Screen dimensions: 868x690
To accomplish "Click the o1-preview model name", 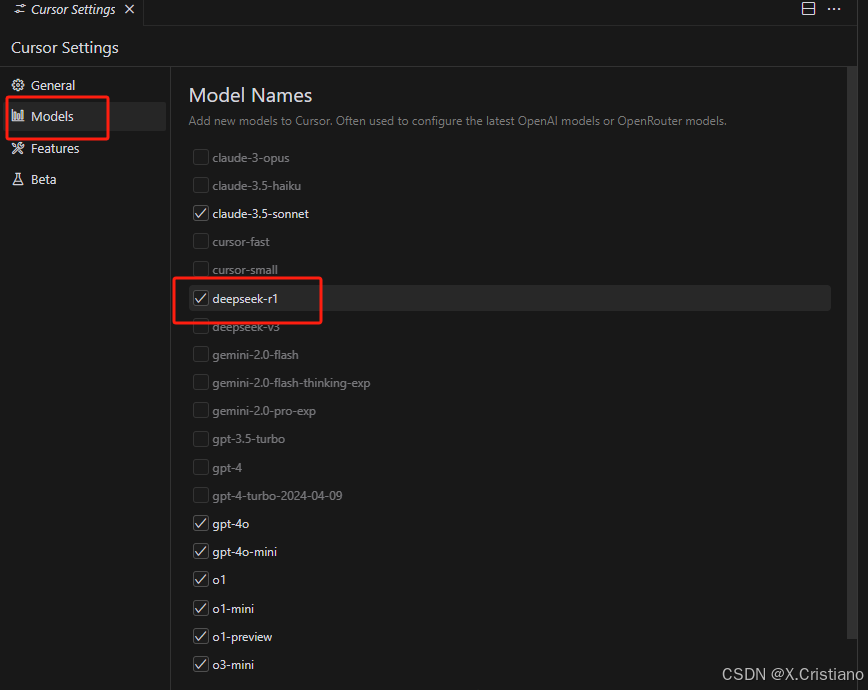I will pyautogui.click(x=242, y=637).
